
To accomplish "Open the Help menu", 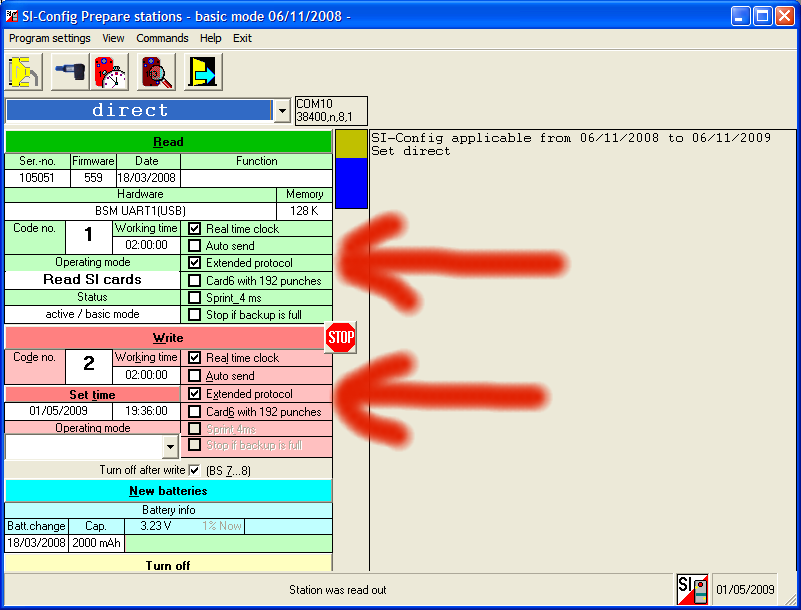I will pos(210,38).
